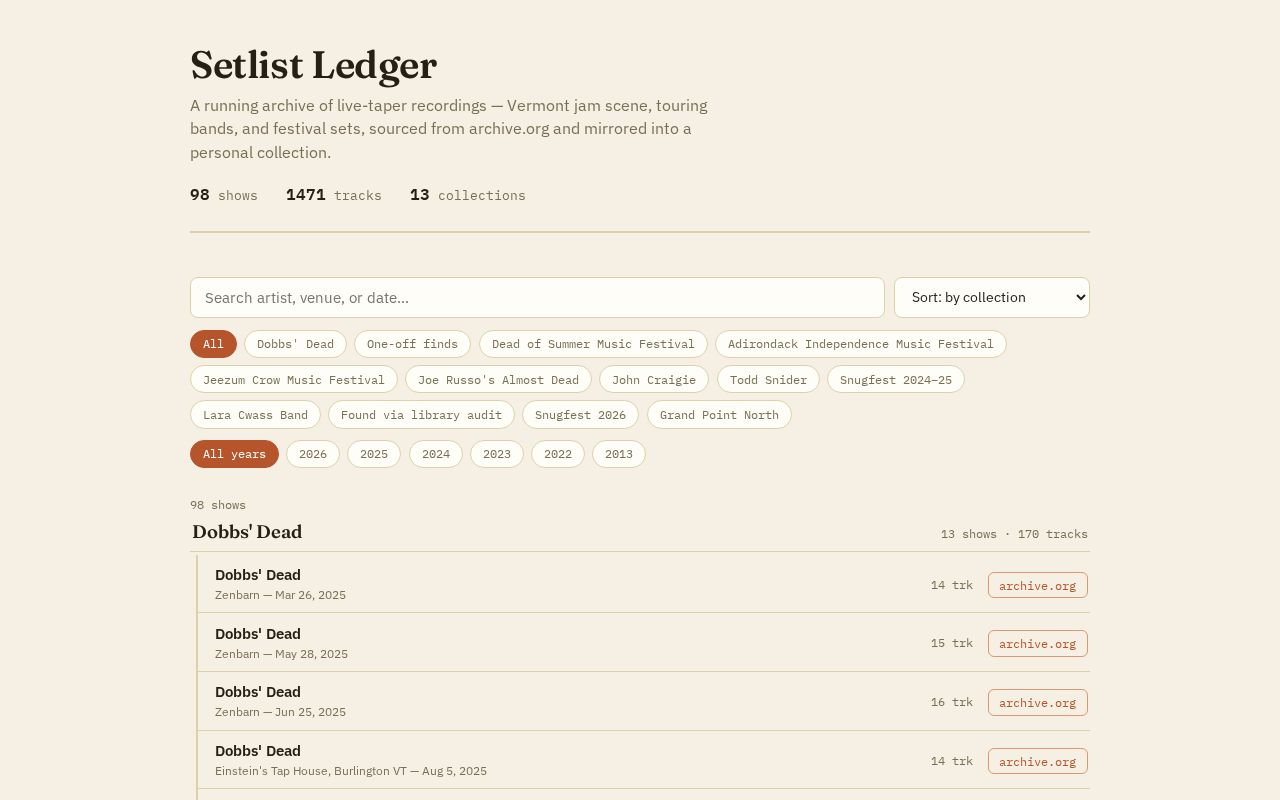The width and height of the screenshot is (1280, 800).
Task: Click the Dobbs' Dead collection heading
Action: click(x=247, y=532)
